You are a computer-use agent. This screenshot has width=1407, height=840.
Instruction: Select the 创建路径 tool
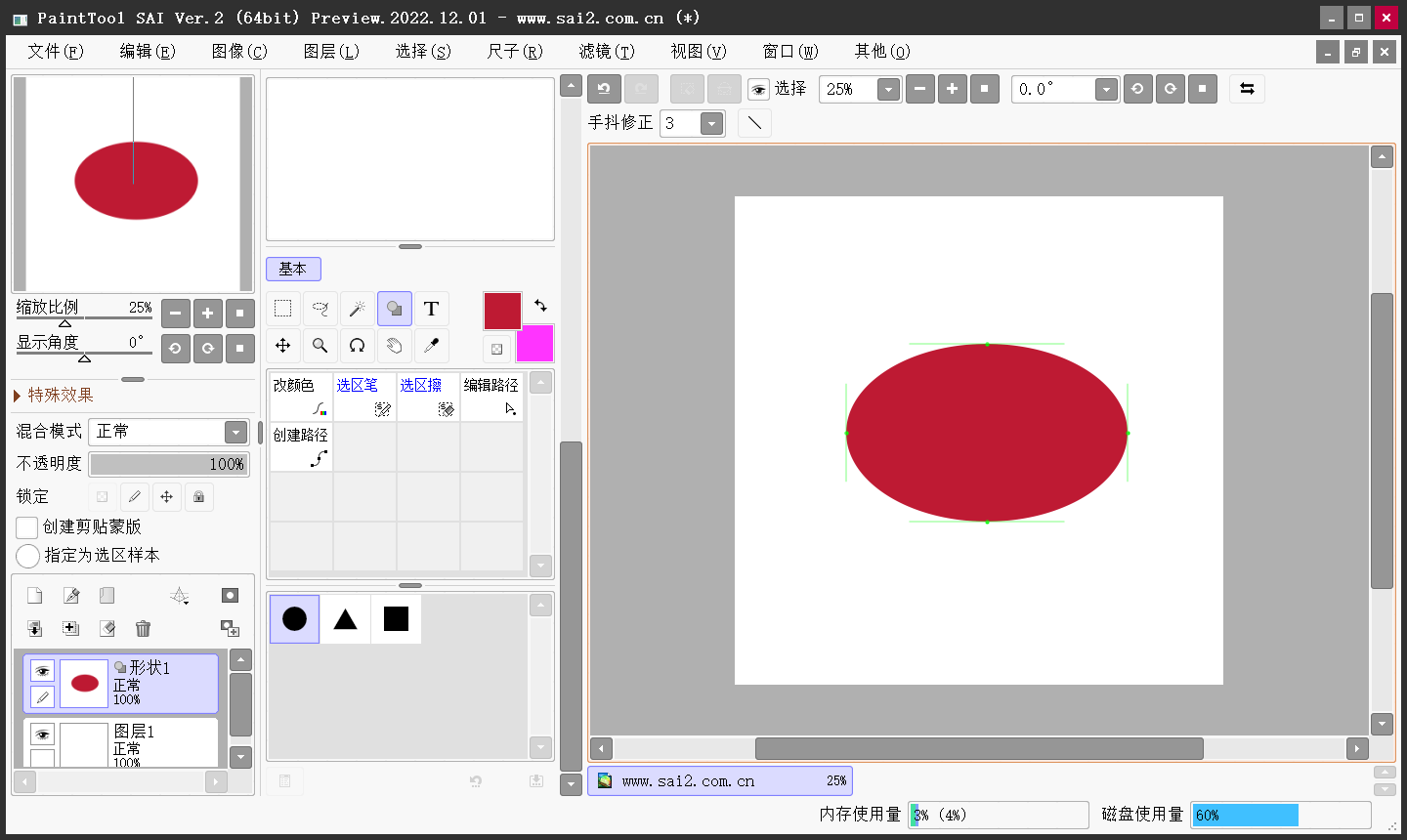(301, 446)
